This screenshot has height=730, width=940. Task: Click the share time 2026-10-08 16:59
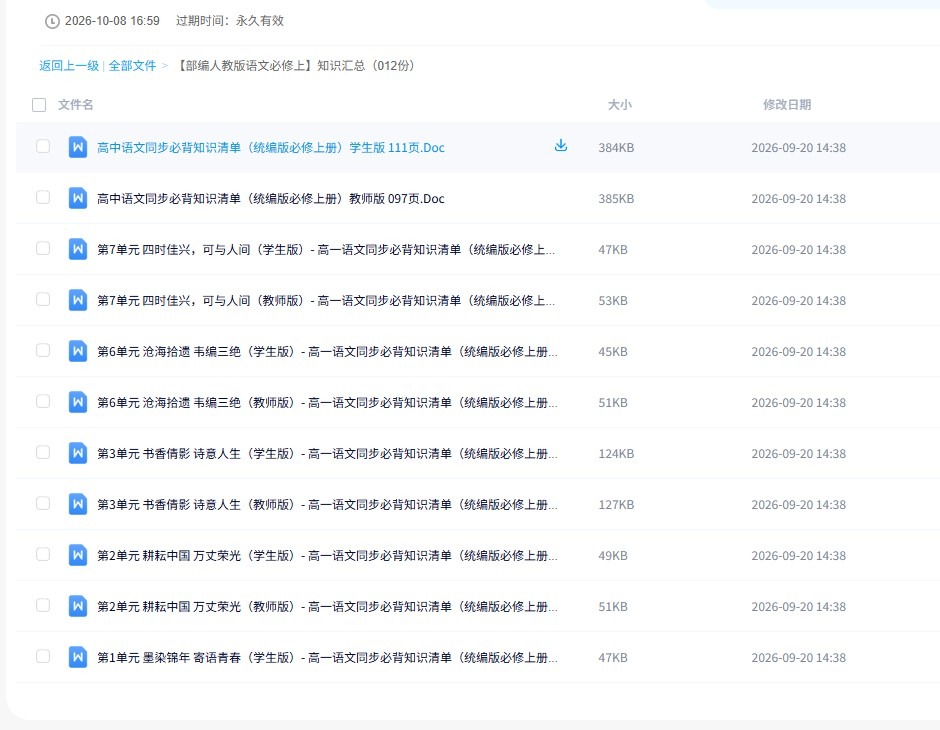tap(112, 21)
